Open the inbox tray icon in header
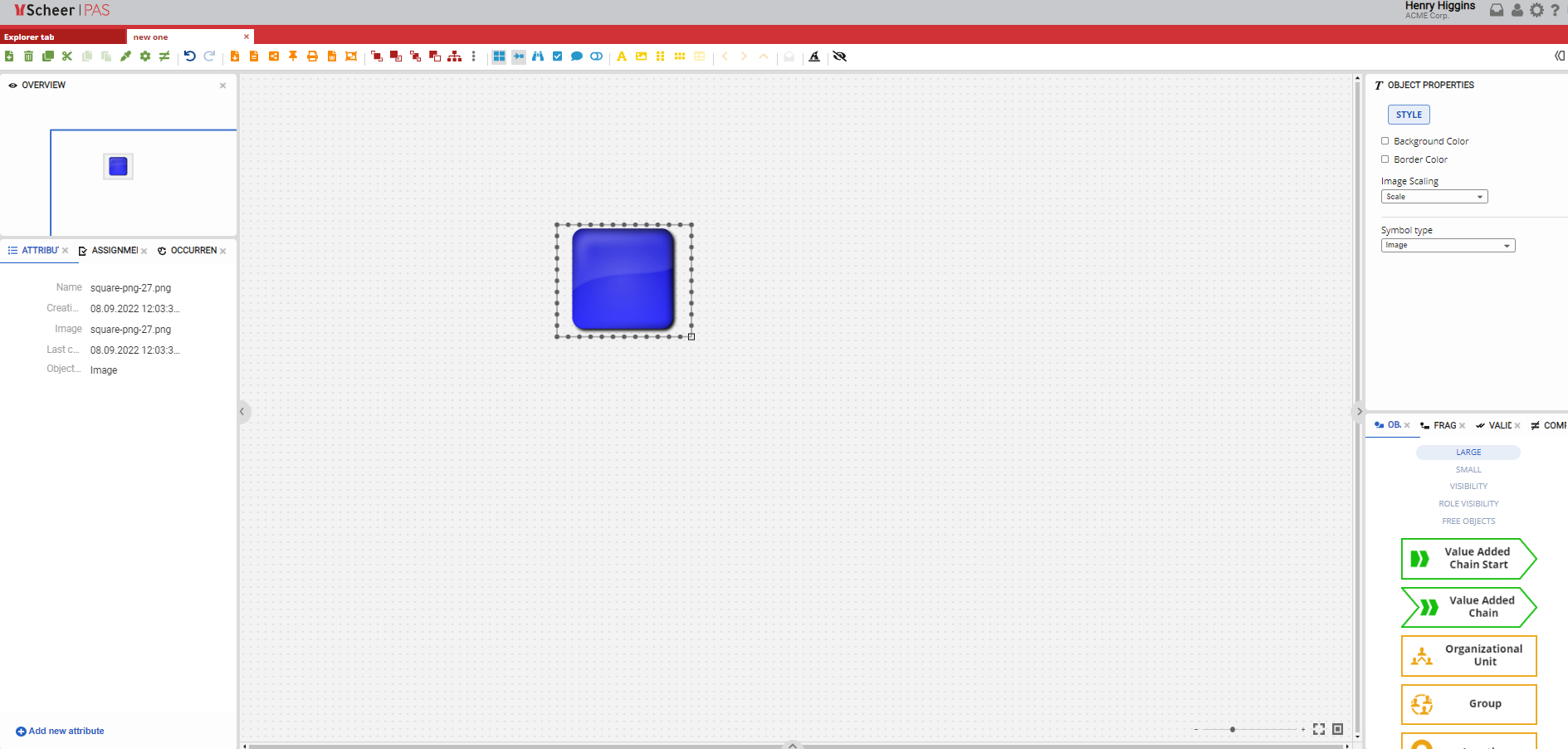 [x=1497, y=10]
